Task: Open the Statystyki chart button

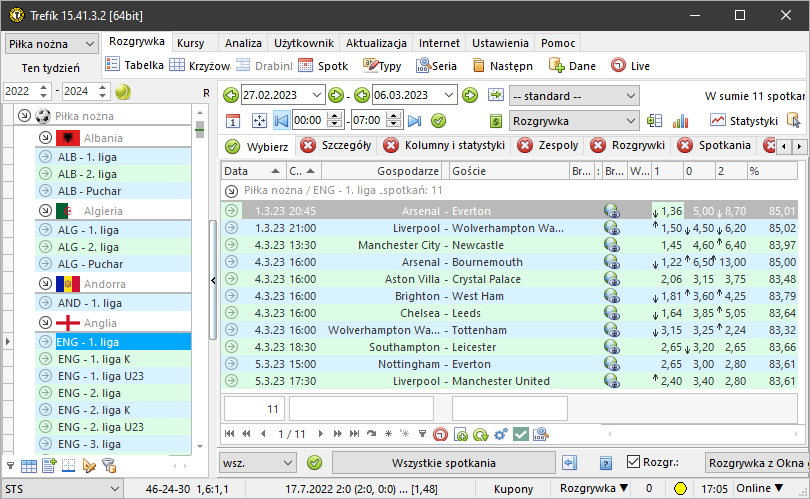Action: click(744, 121)
